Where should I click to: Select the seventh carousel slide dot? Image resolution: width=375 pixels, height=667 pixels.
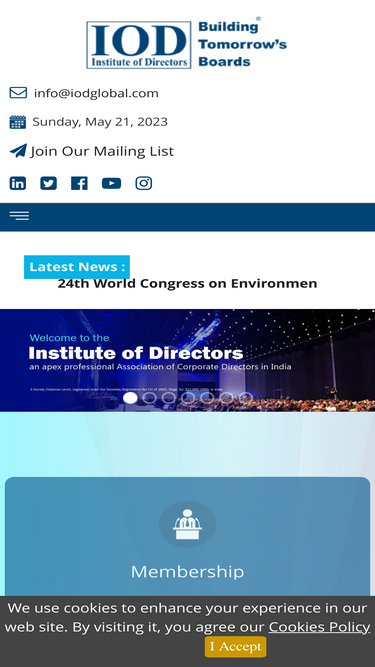(x=245, y=398)
